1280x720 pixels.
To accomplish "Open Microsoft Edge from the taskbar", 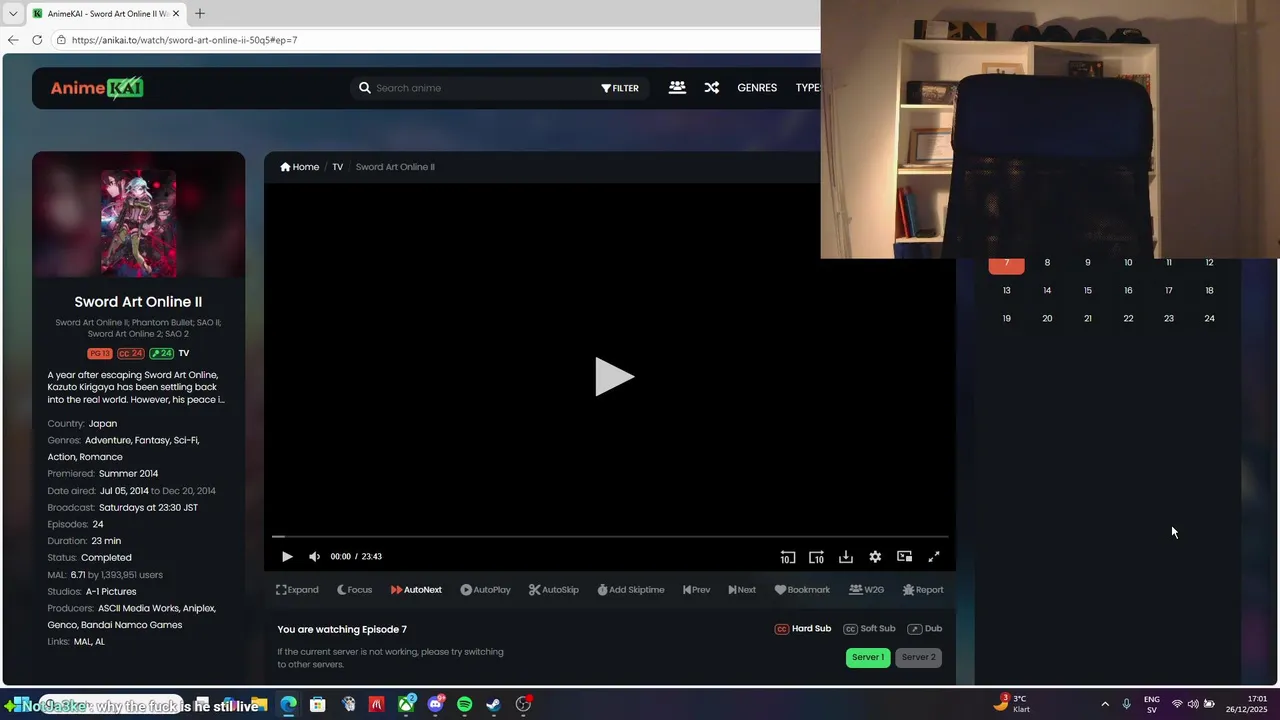I will click(x=288, y=705).
